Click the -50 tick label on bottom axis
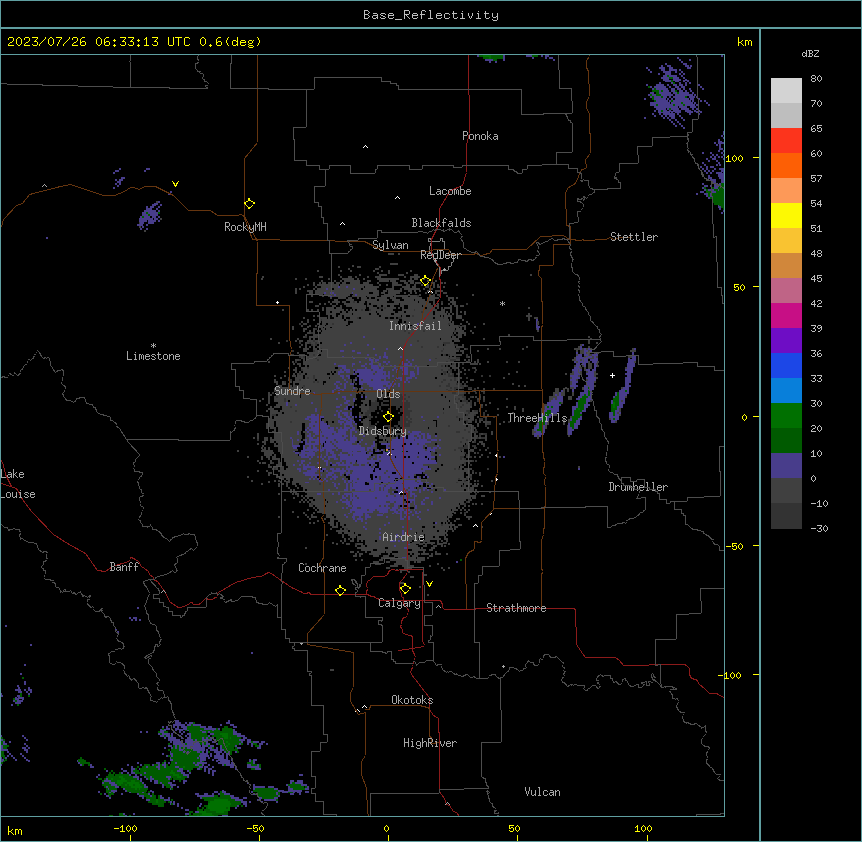This screenshot has height=842, width=862. point(255,828)
